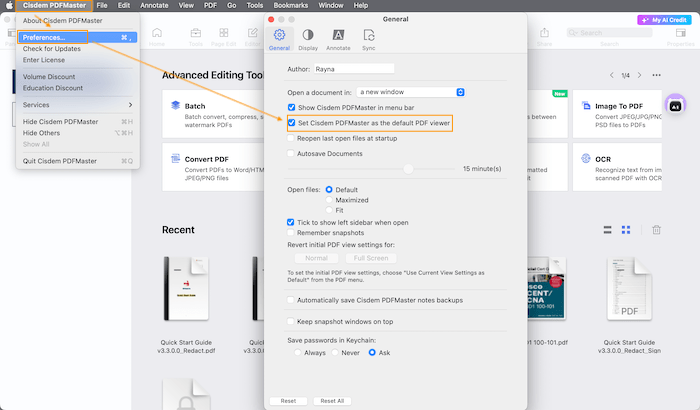Click the Reset button
Screen dimensions: 700x410
click(288, 401)
